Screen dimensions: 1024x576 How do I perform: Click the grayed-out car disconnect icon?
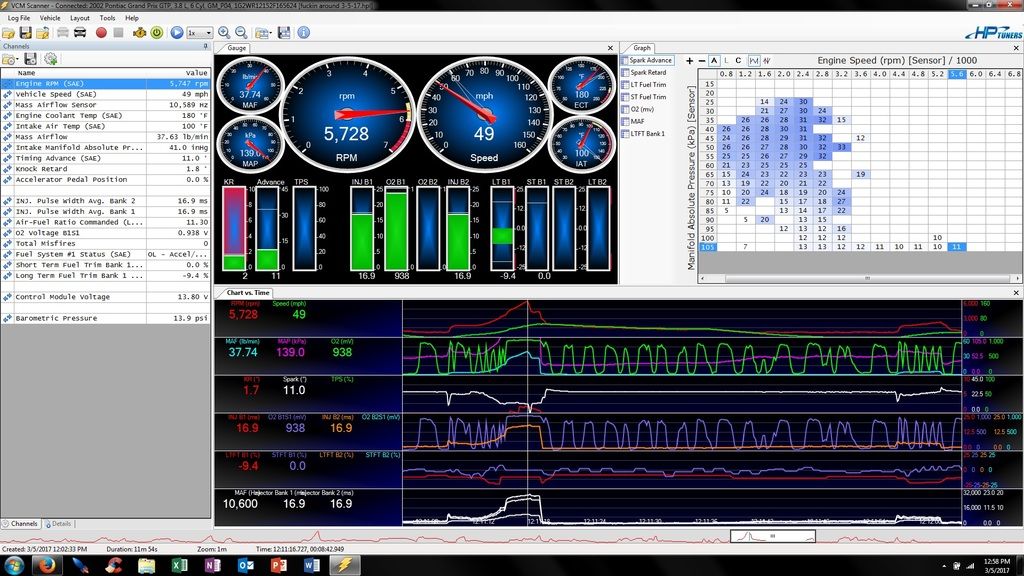click(x=63, y=32)
